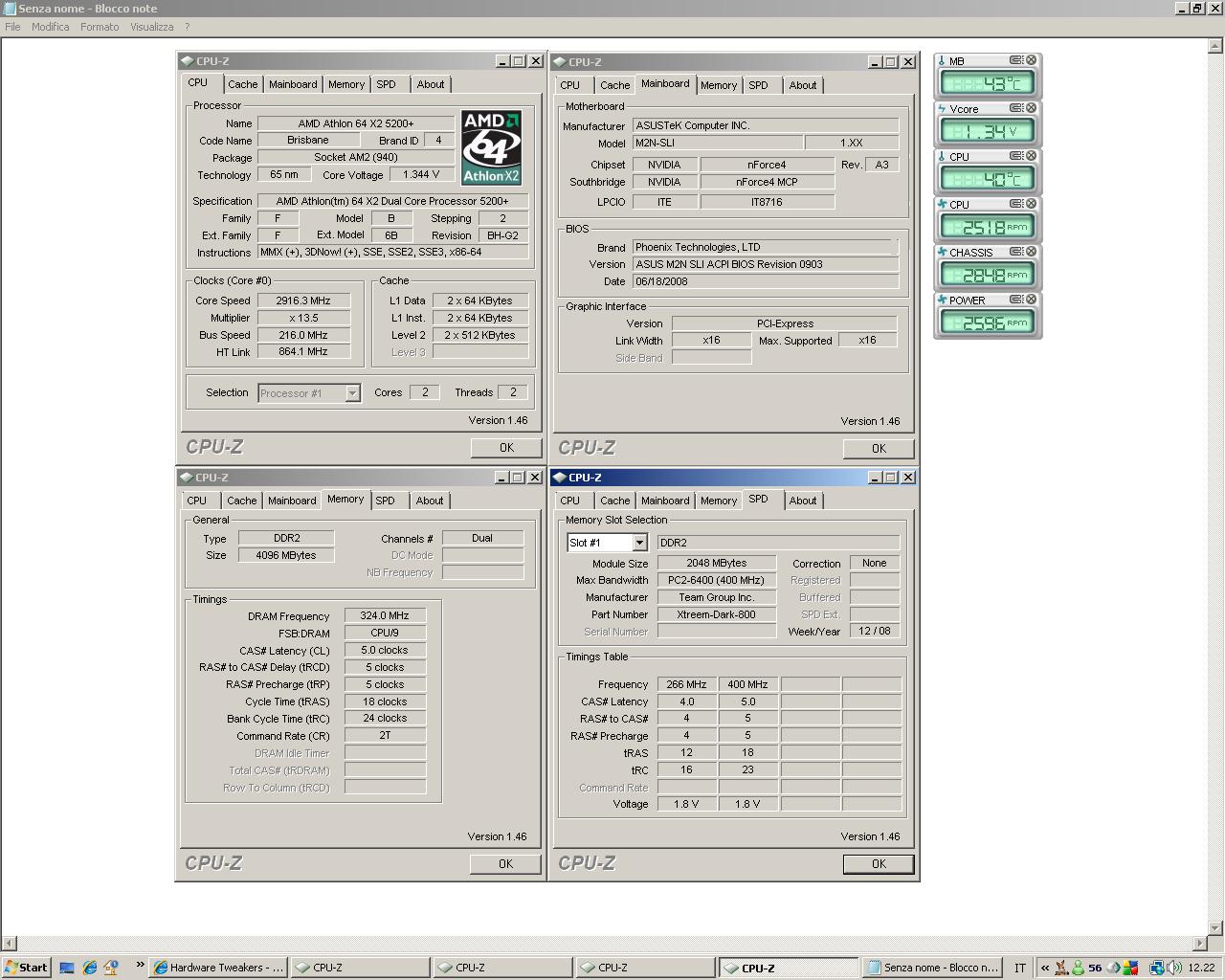This screenshot has width=1225, height=980.
Task: Click Notepad horizontal scrollbar right arrow
Action: [1200, 944]
